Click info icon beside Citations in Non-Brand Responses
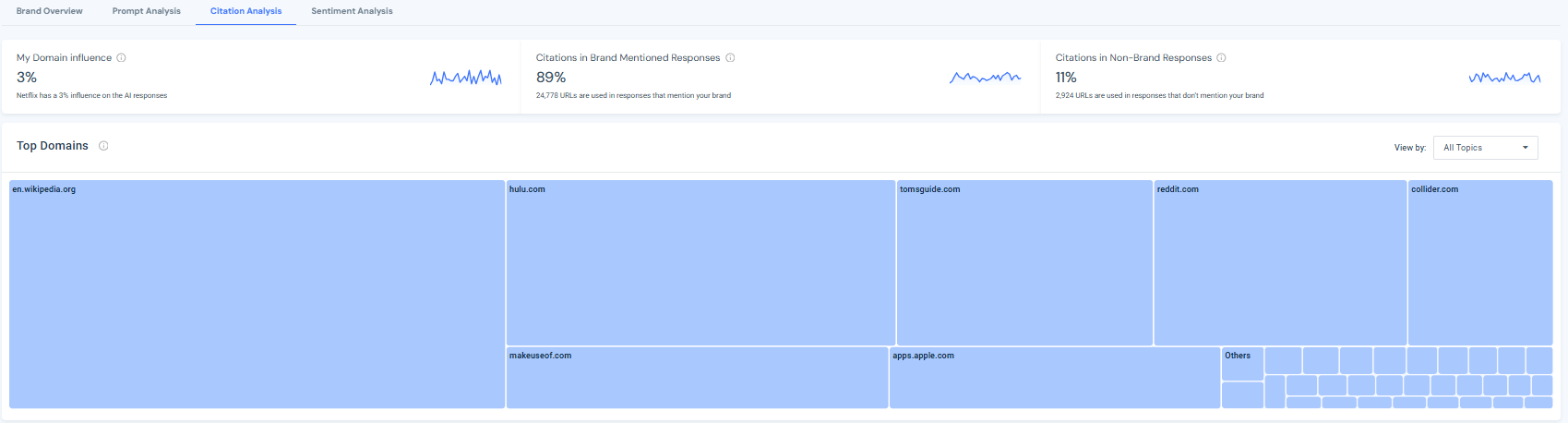1568x423 pixels. [1221, 57]
